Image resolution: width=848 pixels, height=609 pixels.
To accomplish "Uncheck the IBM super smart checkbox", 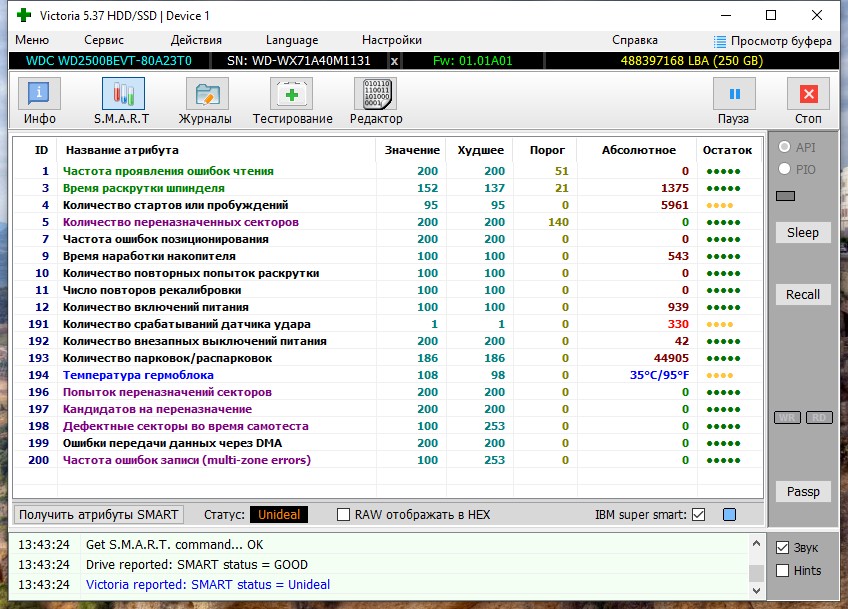I will coord(698,514).
